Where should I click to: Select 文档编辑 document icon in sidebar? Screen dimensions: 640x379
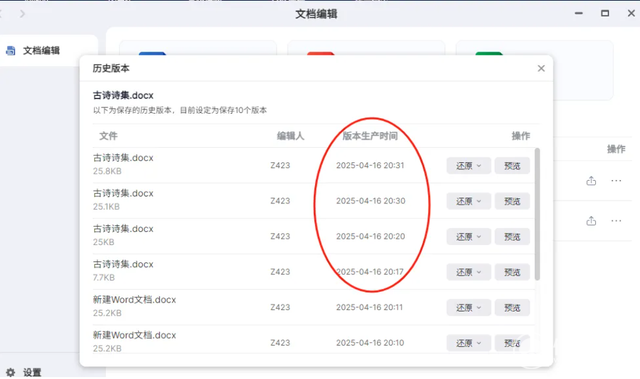click(11, 51)
